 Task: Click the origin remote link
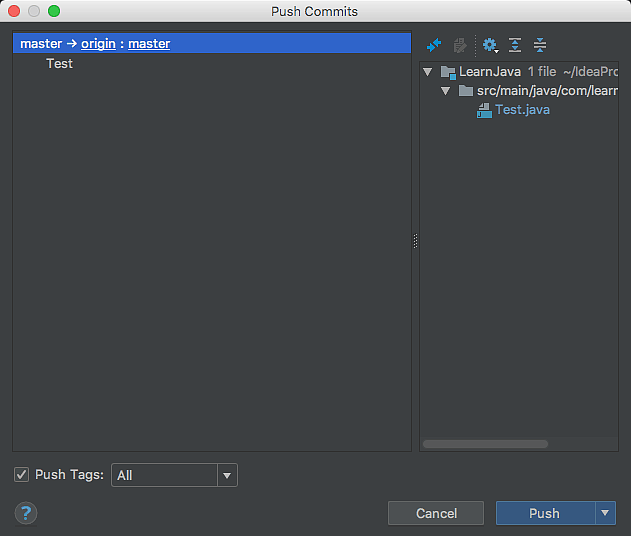tap(99, 44)
